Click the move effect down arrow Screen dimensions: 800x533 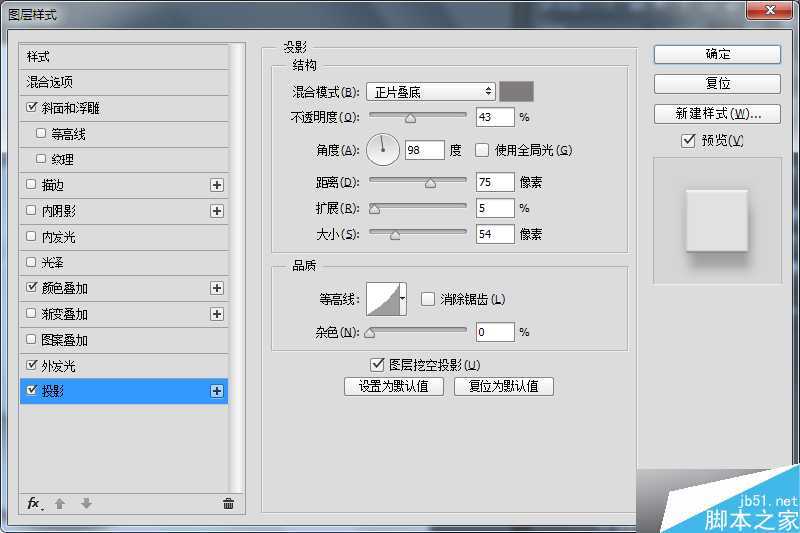[x=86, y=504]
